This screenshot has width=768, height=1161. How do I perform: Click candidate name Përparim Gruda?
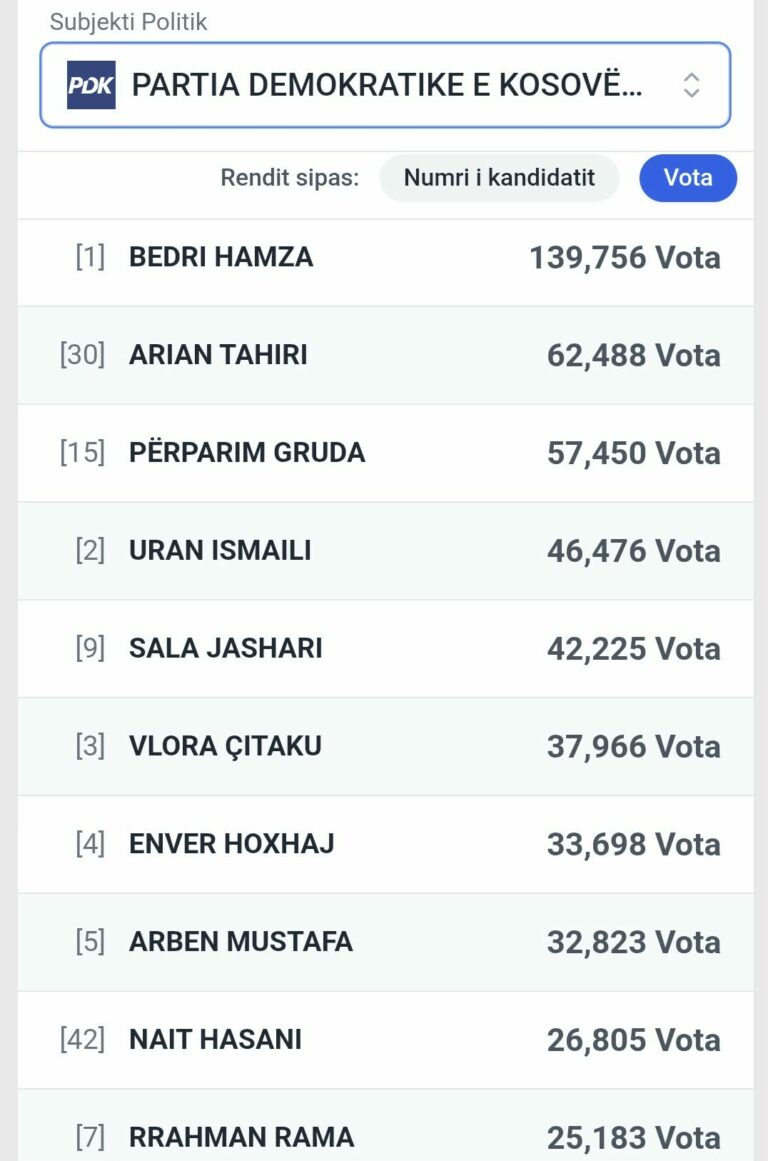click(247, 453)
